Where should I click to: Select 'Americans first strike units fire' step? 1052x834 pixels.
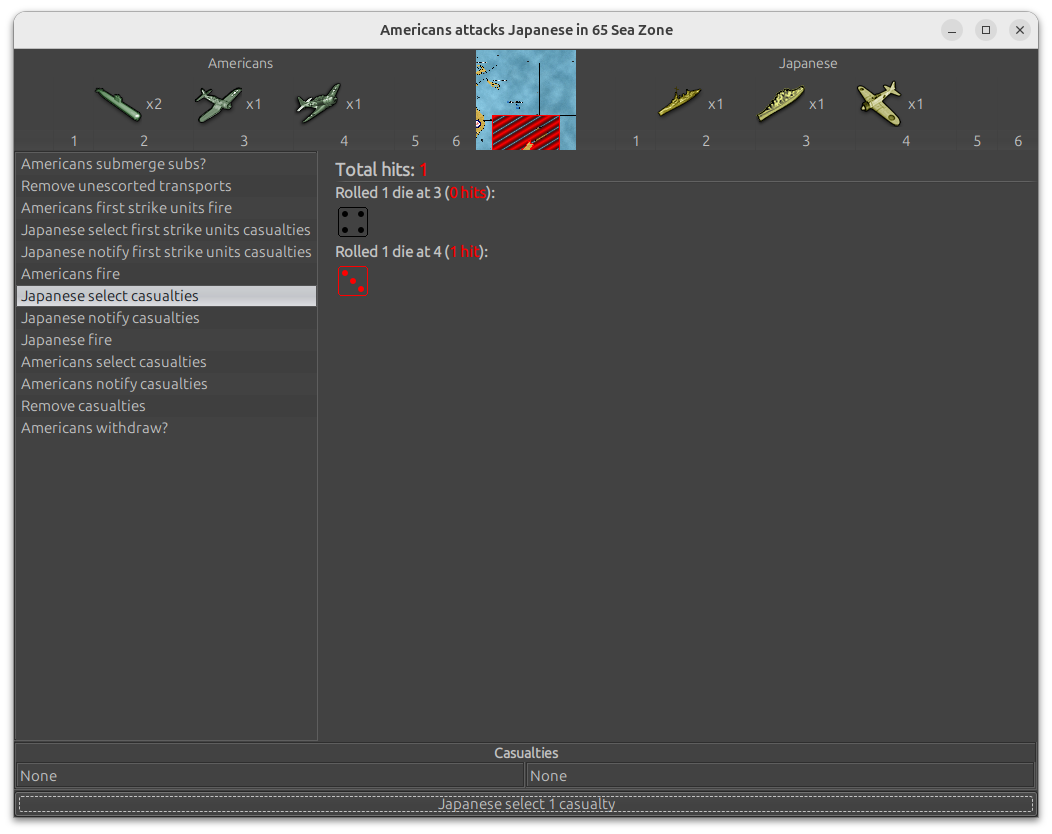pos(126,208)
